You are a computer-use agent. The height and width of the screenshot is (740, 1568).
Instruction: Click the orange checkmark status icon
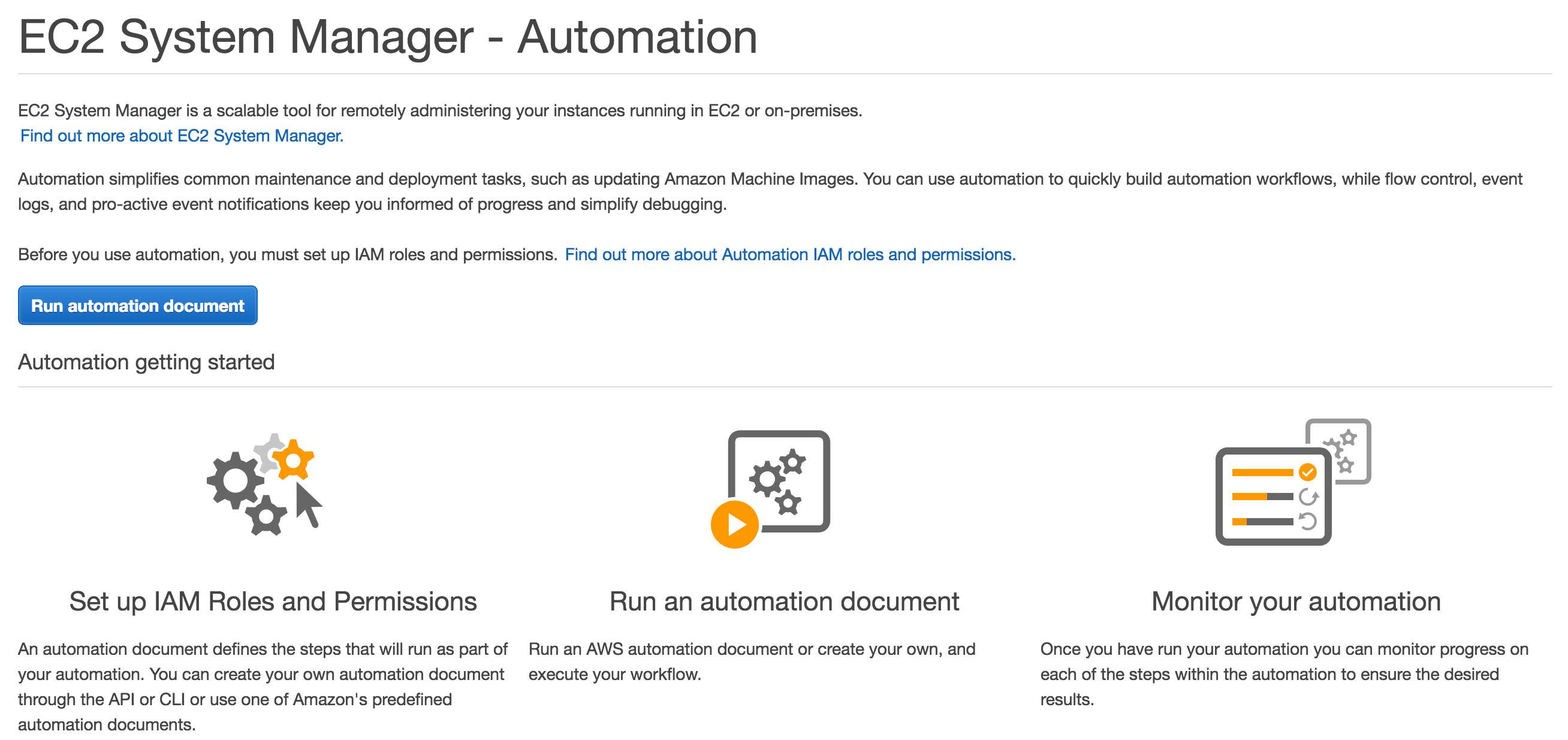pyautogui.click(x=1307, y=471)
